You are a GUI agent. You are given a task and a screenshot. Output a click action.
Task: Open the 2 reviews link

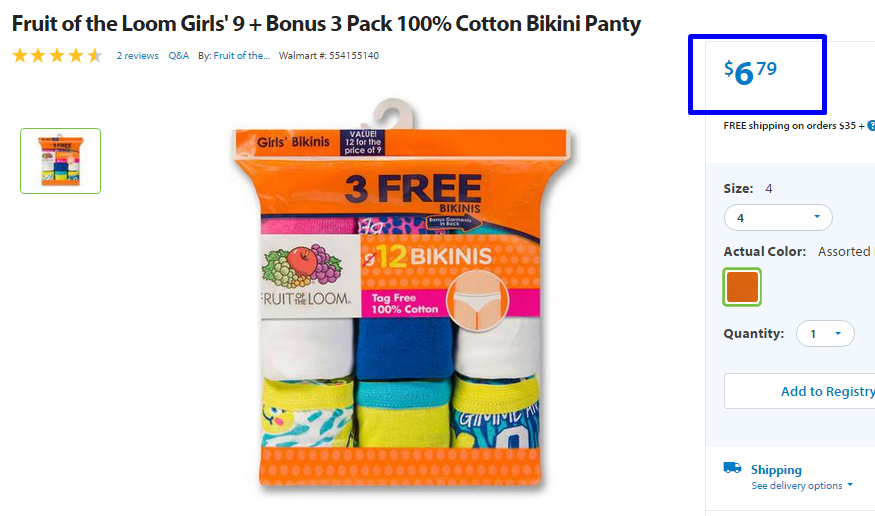(x=137, y=56)
